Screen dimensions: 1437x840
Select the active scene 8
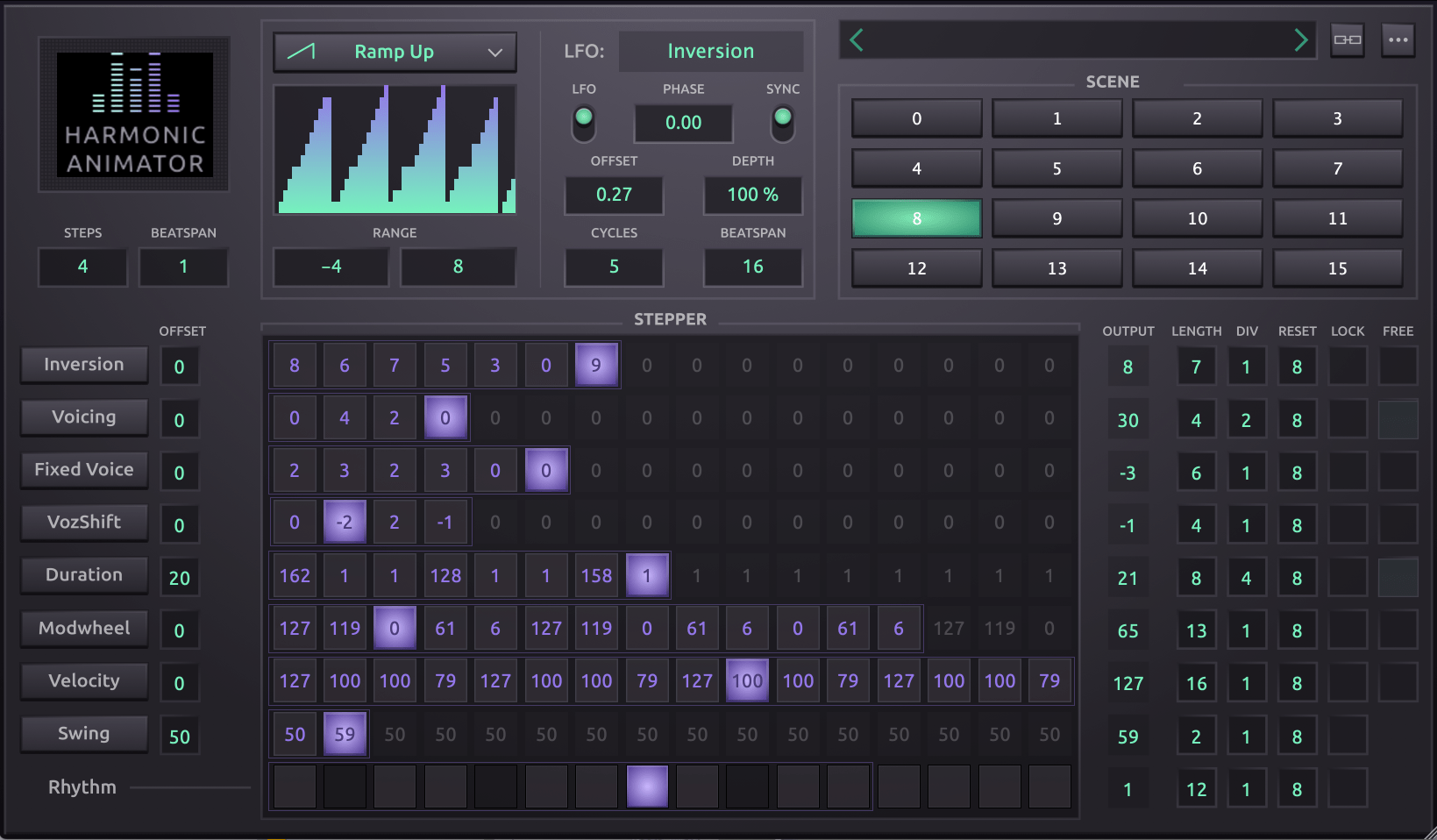tap(916, 218)
